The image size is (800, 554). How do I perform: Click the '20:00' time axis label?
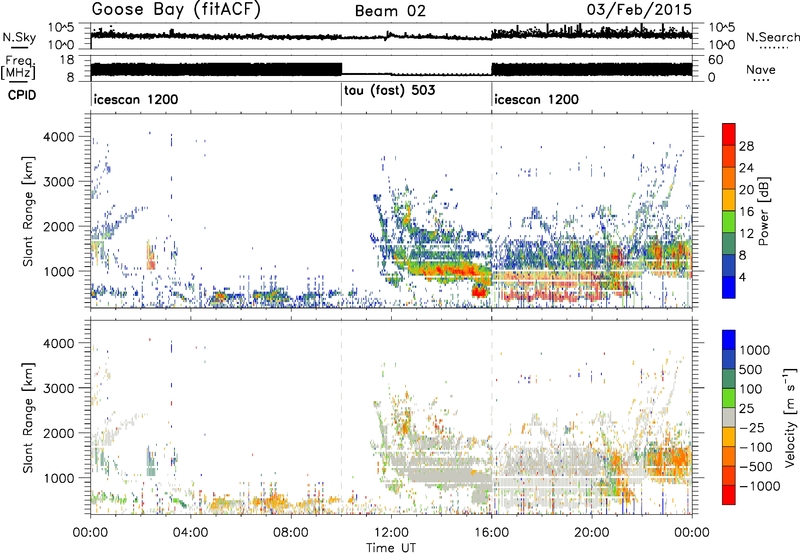coord(592,533)
